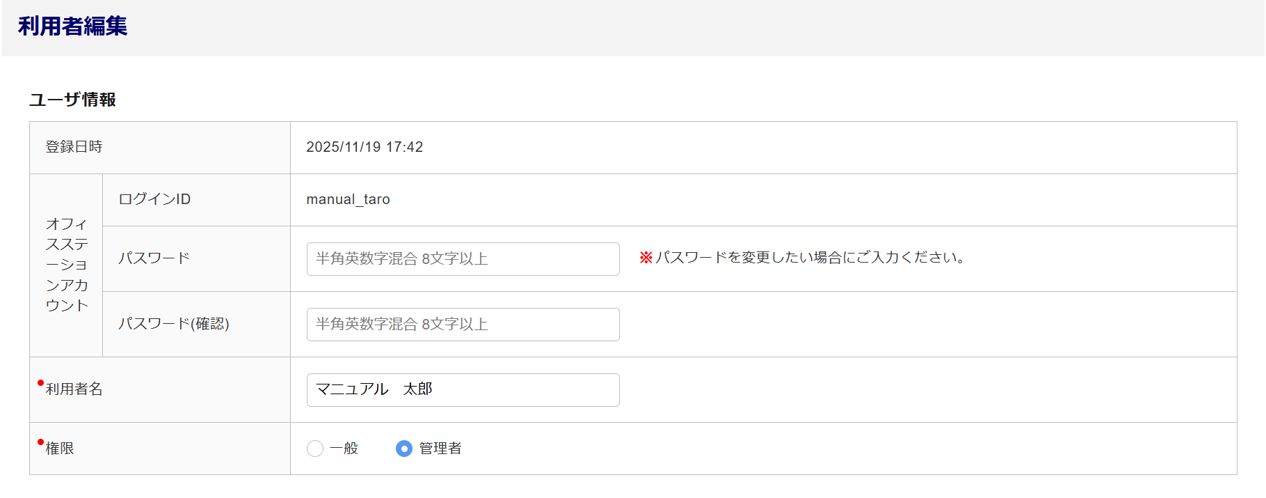Image resolution: width=1266 pixels, height=498 pixels.
Task: Click the red required dot beside 利用者名
Action: tap(40, 383)
